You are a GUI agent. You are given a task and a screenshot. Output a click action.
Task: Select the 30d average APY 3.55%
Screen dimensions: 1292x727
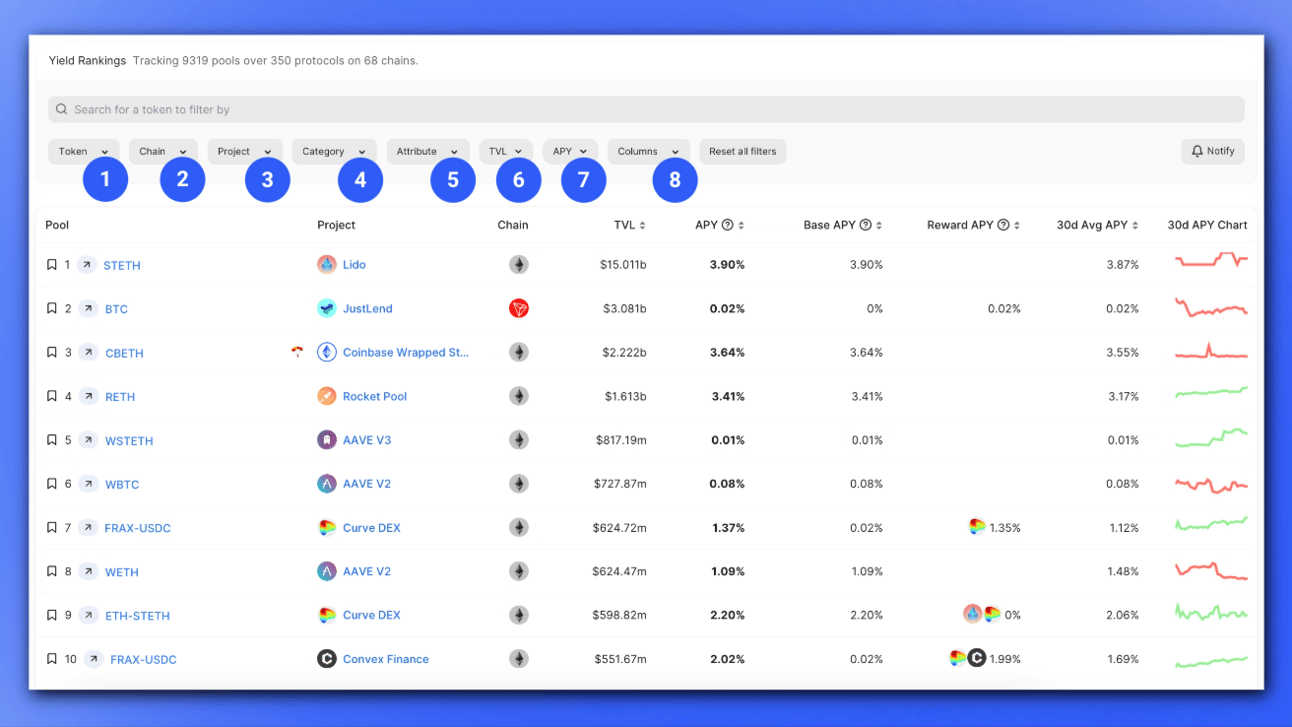click(1122, 353)
